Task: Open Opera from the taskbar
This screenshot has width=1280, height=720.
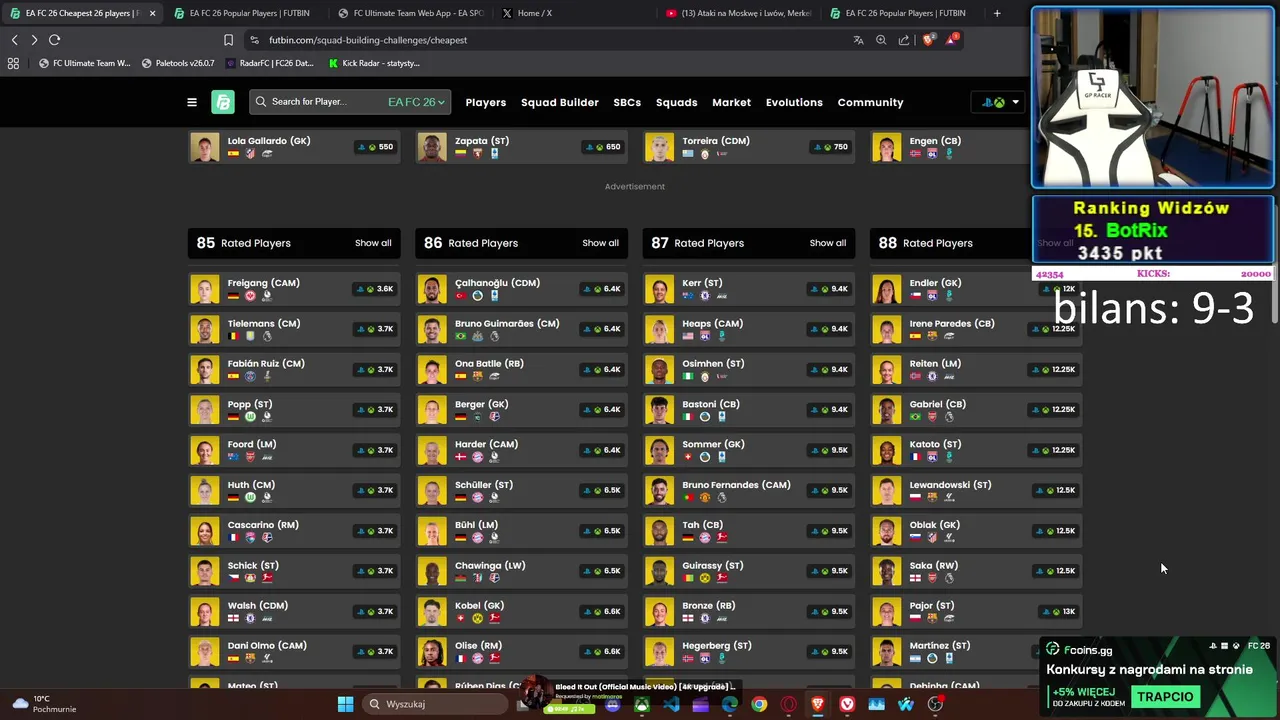Action: (x=789, y=704)
